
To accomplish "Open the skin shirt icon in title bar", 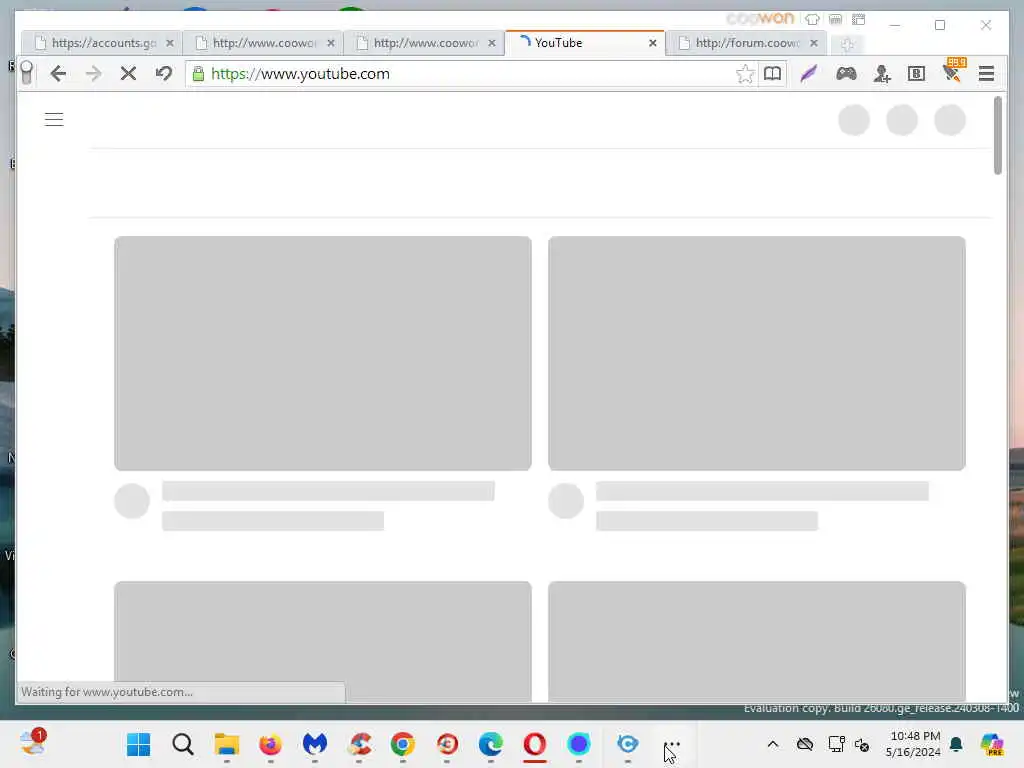I will (812, 20).
